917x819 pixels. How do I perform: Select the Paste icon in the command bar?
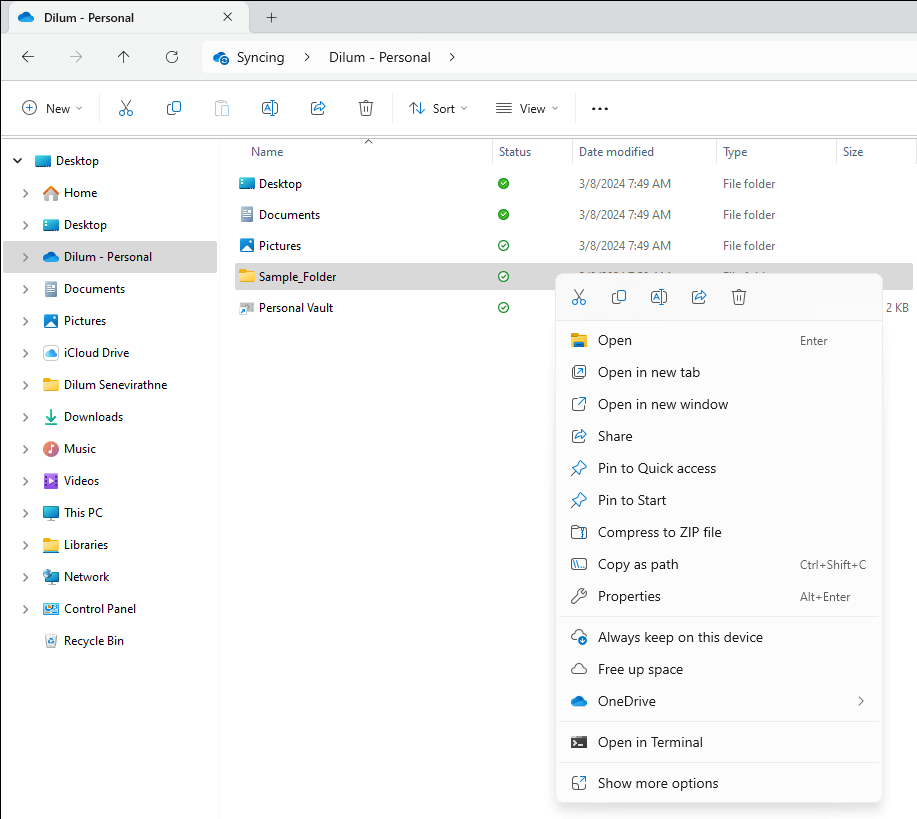click(x=221, y=107)
